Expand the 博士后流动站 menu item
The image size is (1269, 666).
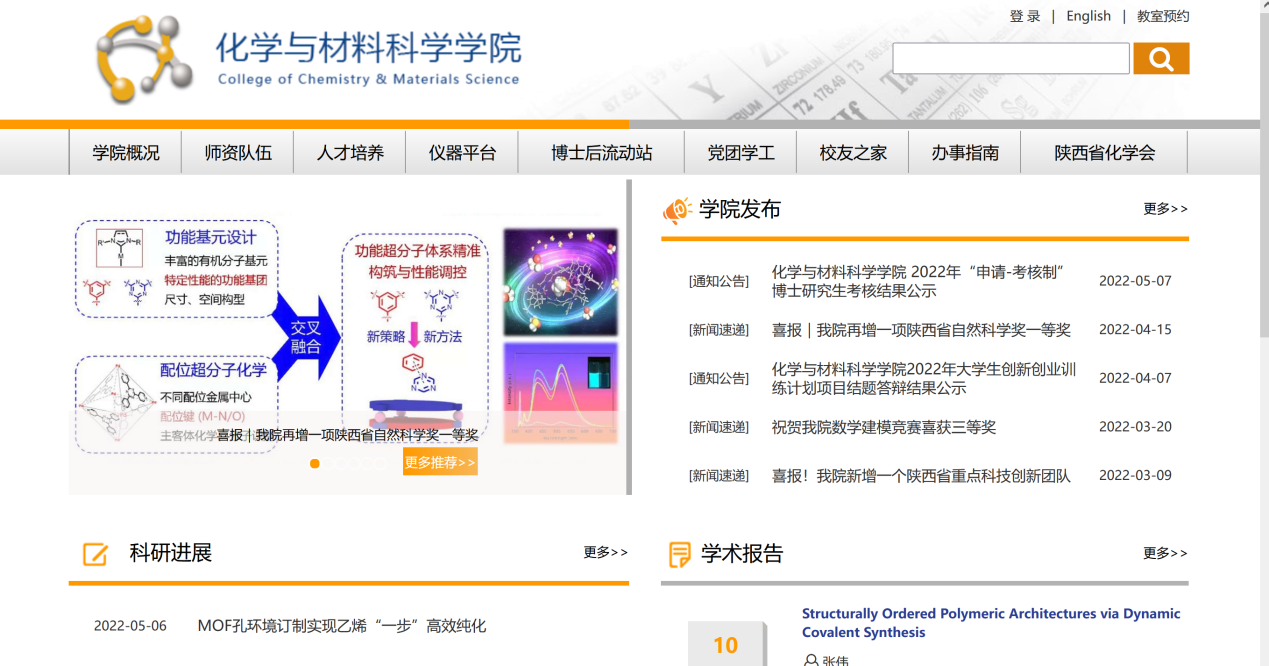[601, 153]
